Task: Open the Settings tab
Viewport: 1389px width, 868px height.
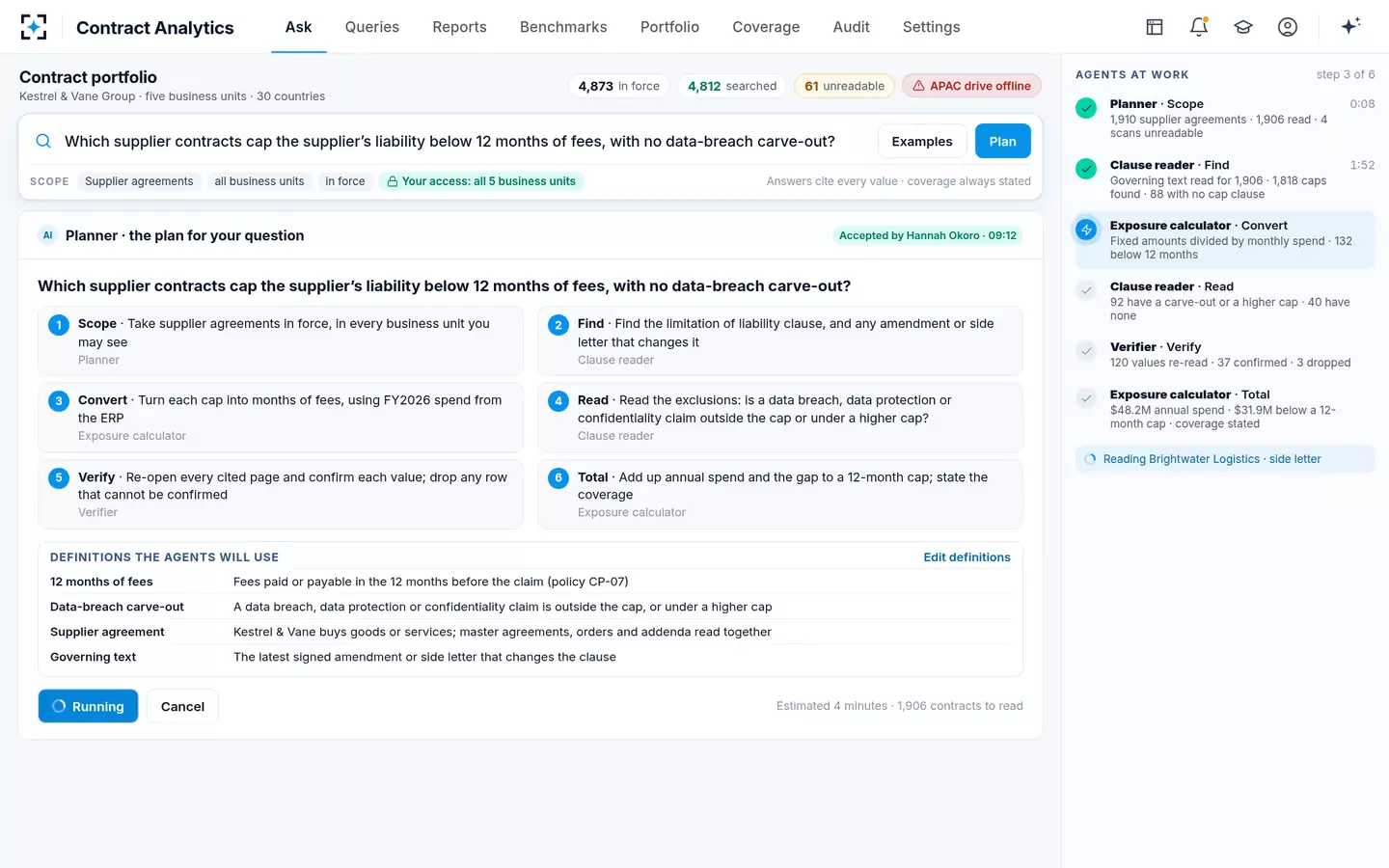Action: coord(932,27)
